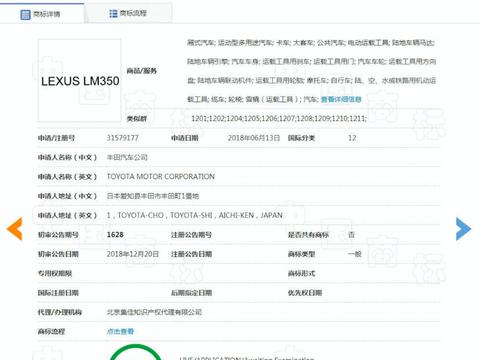The height and width of the screenshot is (360, 480).
Task: Select application date 2018年06月13日
Action: point(254,138)
